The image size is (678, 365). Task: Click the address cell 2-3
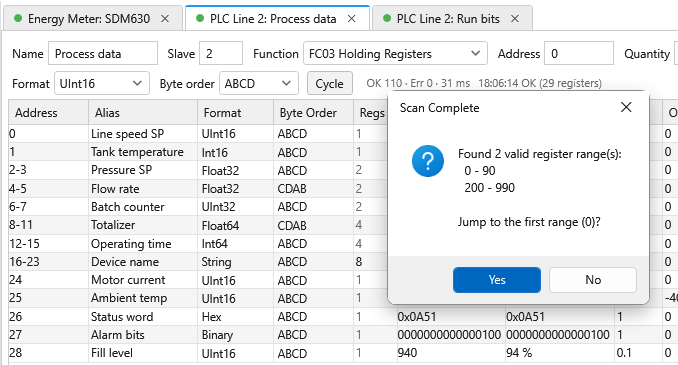[48, 170]
